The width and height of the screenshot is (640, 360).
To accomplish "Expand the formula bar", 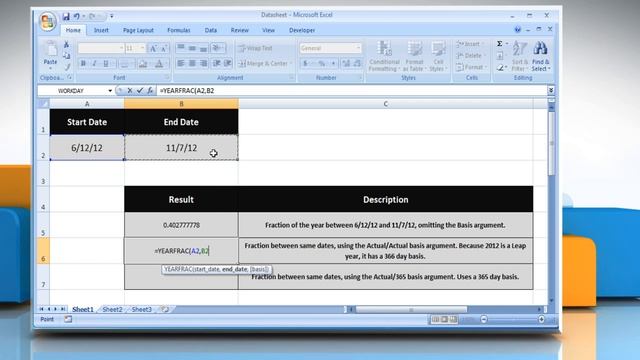I will pyautogui.click(x=551, y=90).
